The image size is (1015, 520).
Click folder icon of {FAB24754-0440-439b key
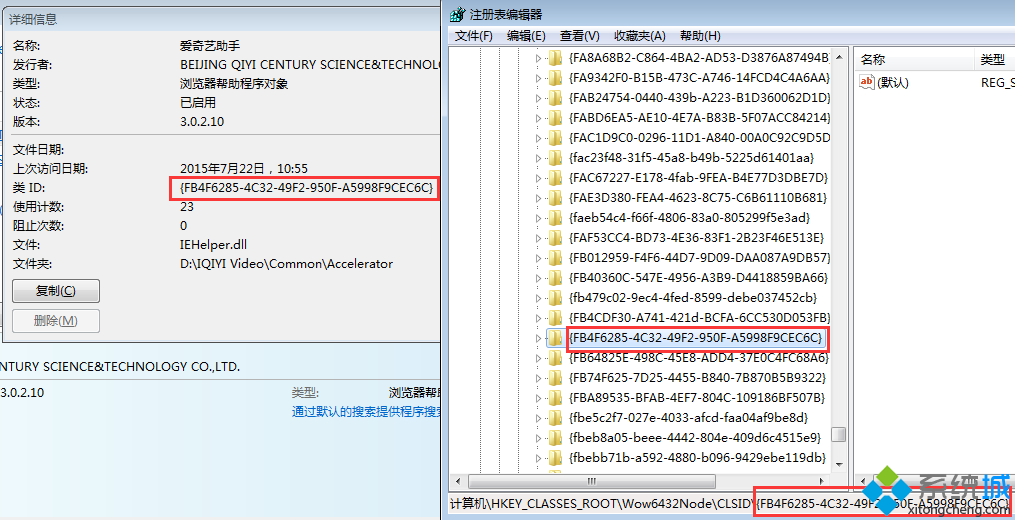pyautogui.click(x=555, y=98)
